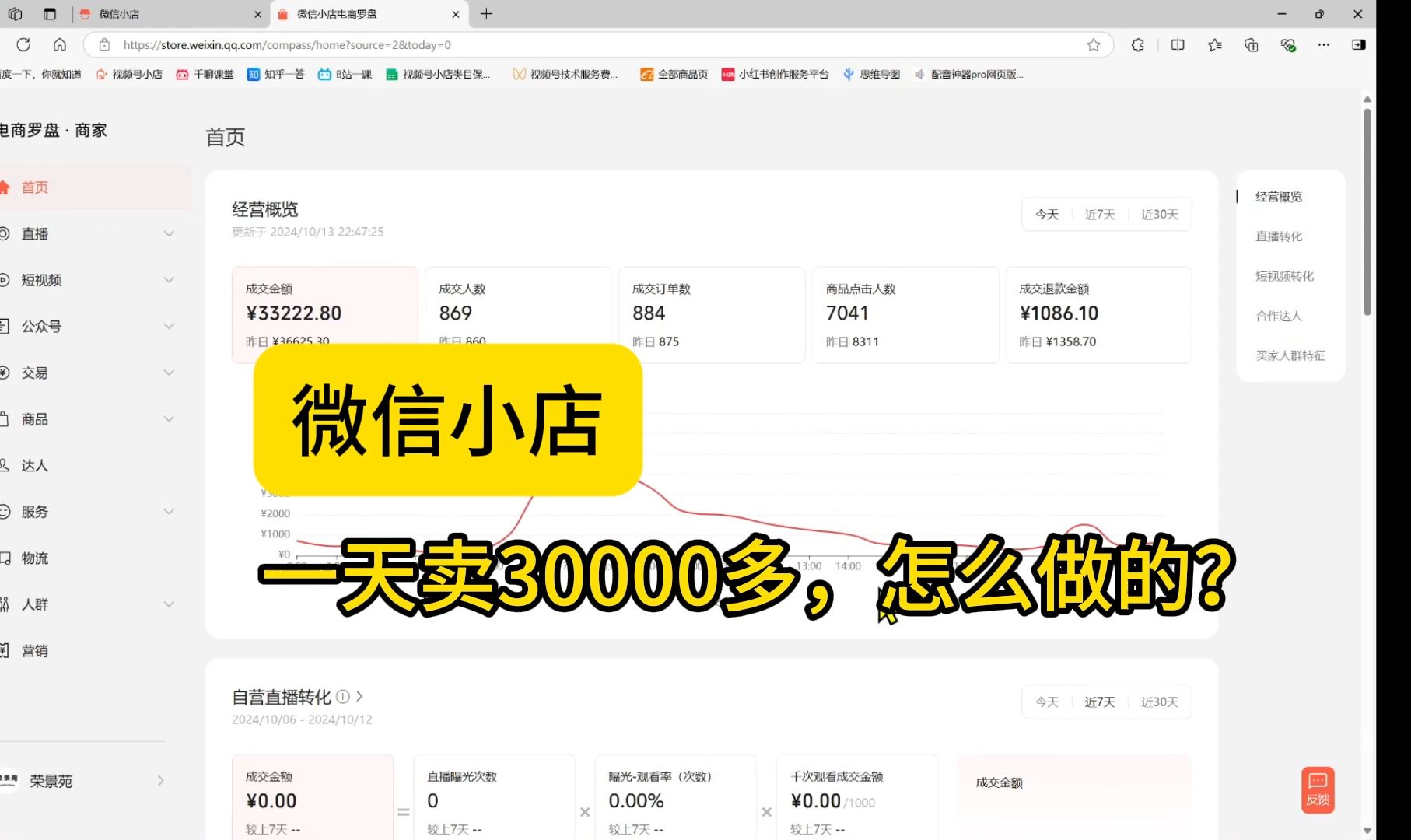The height and width of the screenshot is (840, 1411).
Task: Jump to 买家人群特征 anchor in right nav
Action: tap(1290, 355)
